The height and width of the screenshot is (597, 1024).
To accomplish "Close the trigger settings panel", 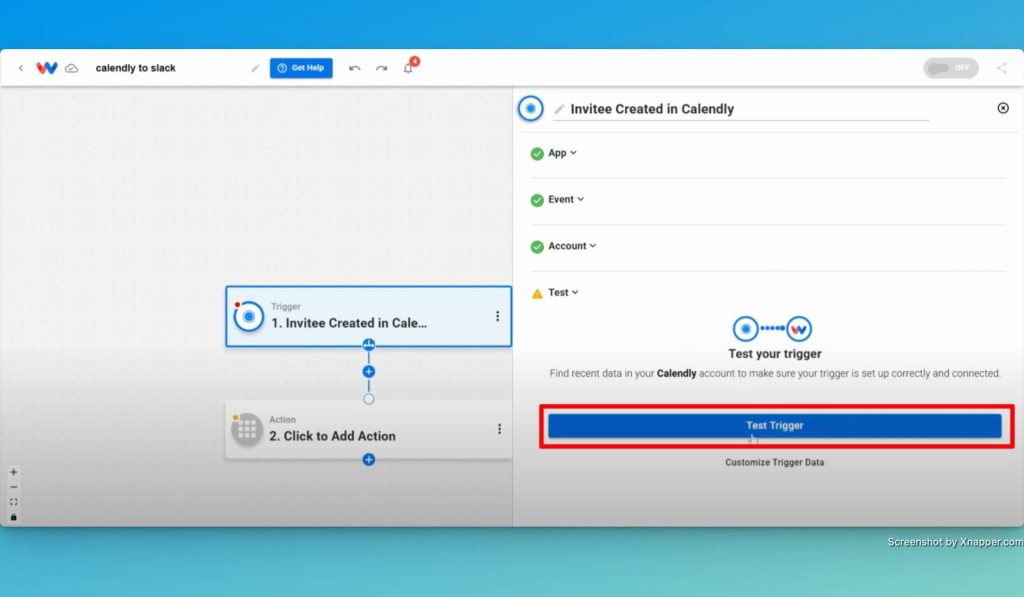I will [x=1003, y=108].
